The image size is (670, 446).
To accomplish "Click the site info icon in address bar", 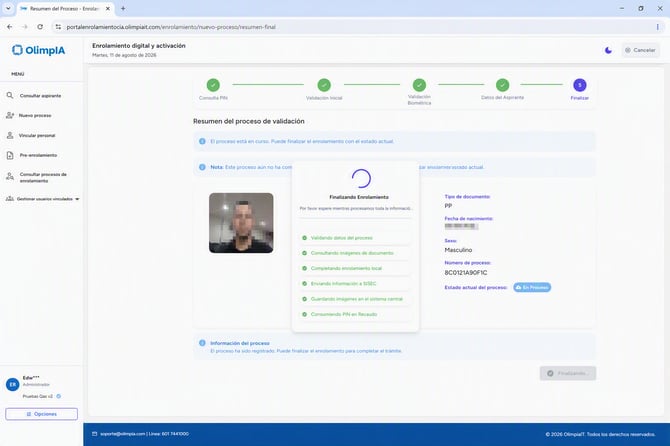I will (x=58, y=27).
